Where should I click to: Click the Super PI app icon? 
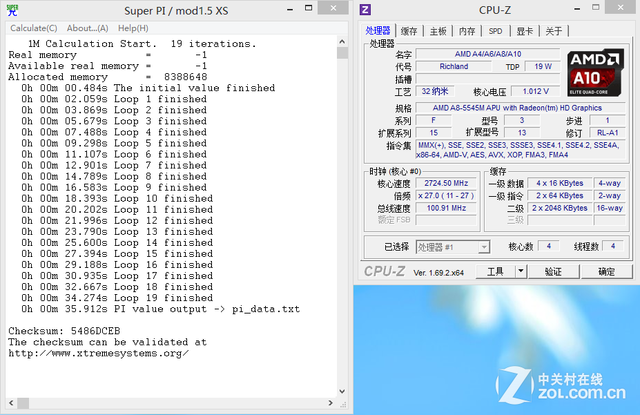13,10
